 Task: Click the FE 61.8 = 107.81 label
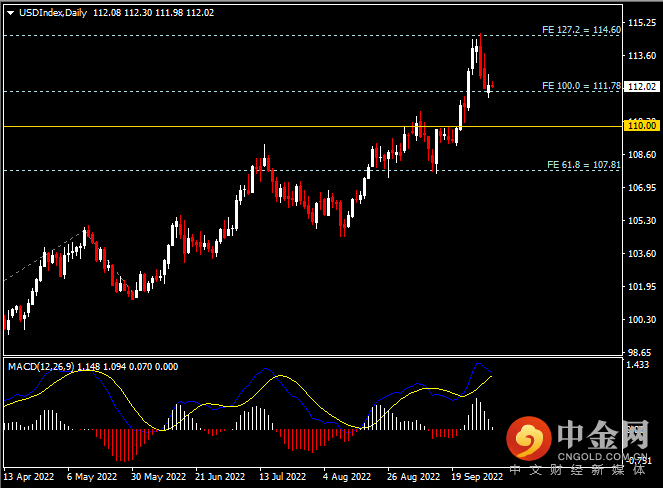click(584, 164)
